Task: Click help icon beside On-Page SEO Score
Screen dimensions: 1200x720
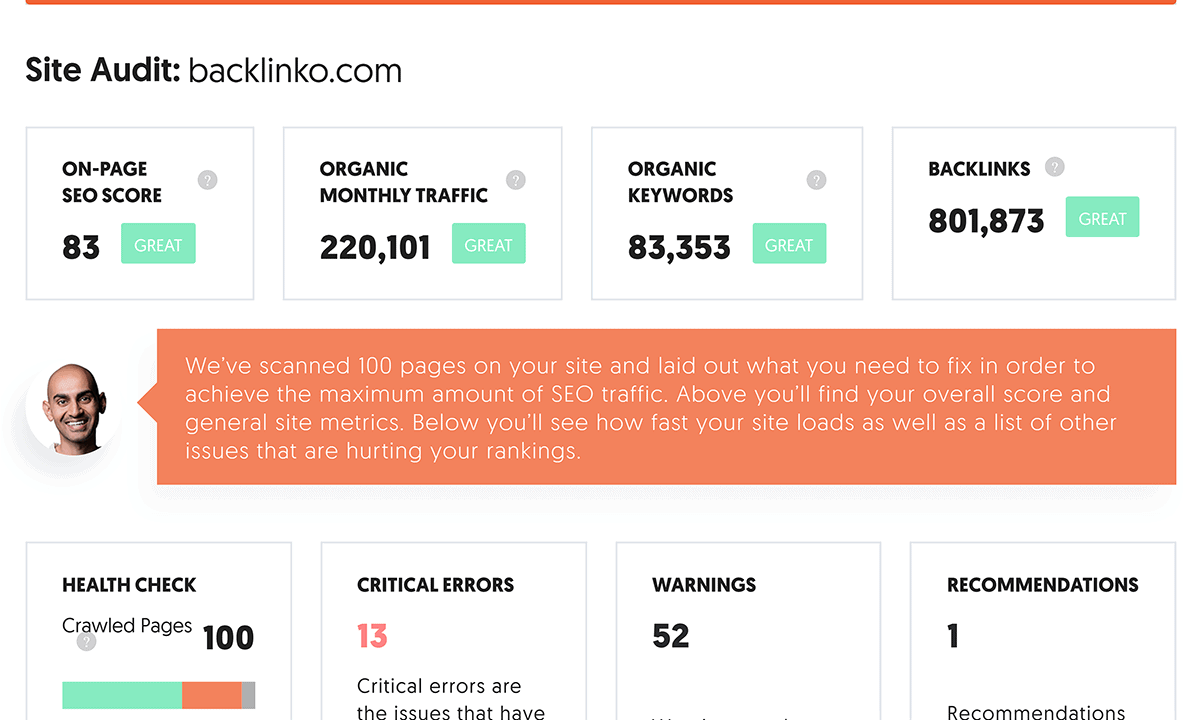Action: [207, 180]
